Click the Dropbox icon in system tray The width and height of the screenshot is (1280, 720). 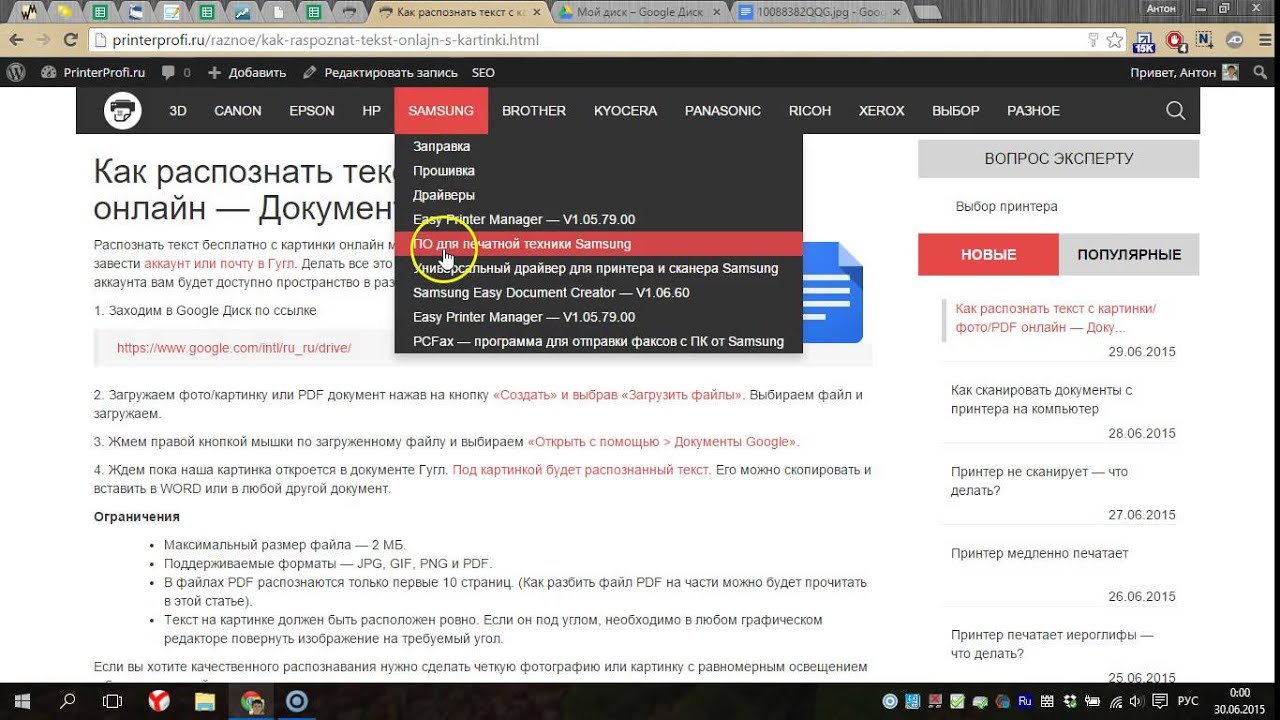point(1071,702)
